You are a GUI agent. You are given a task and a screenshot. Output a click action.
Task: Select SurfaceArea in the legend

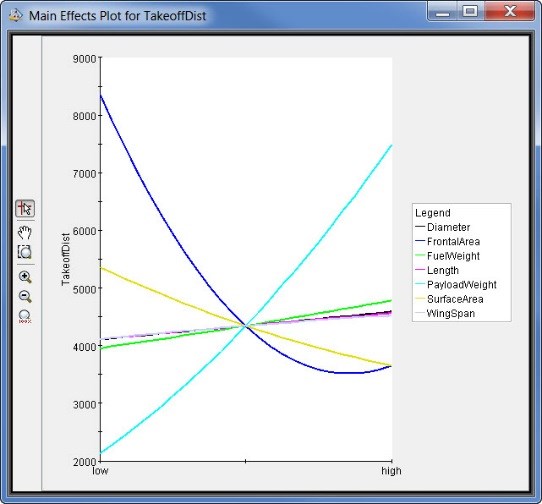click(455, 299)
